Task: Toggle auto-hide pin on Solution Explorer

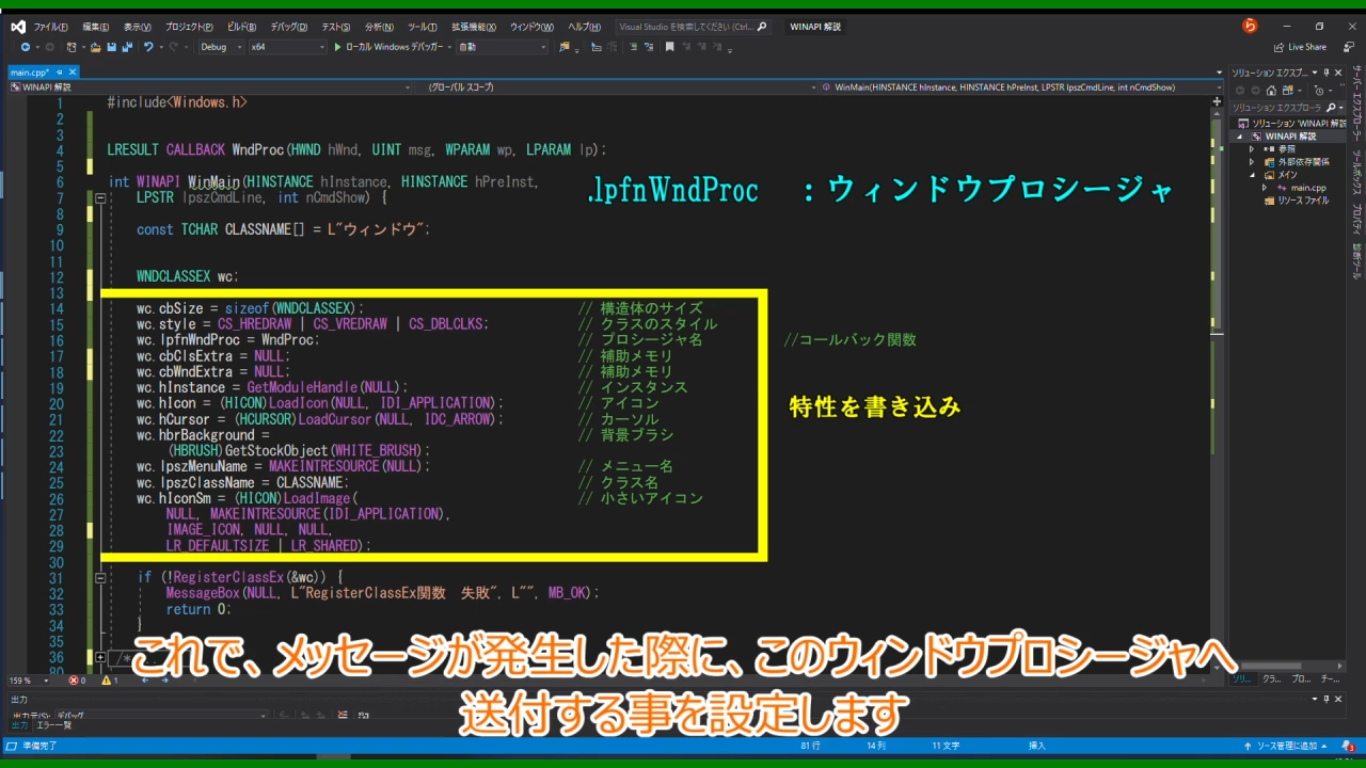Action: 1326,72
